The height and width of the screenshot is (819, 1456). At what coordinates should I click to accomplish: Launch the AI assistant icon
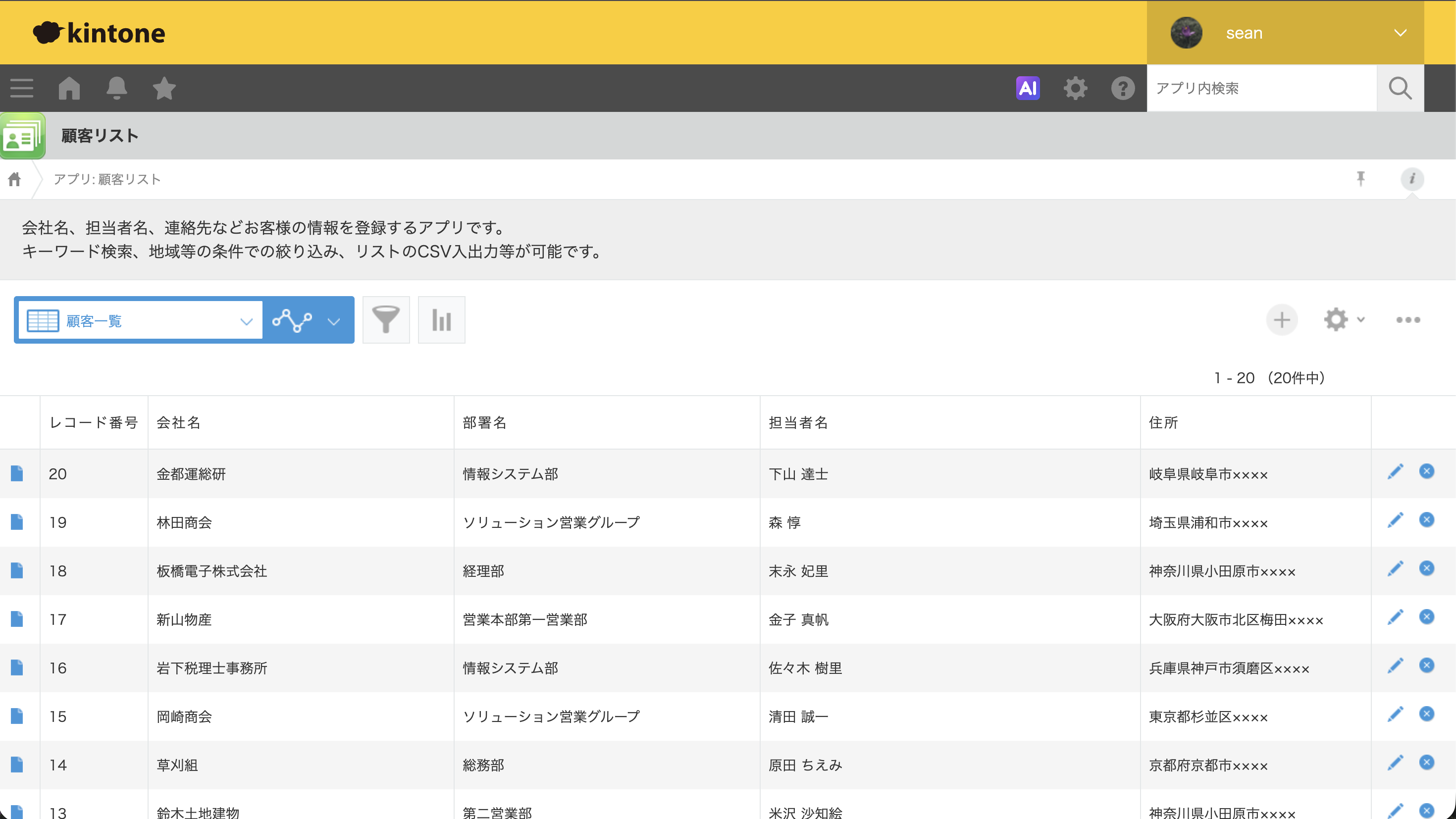tap(1028, 88)
